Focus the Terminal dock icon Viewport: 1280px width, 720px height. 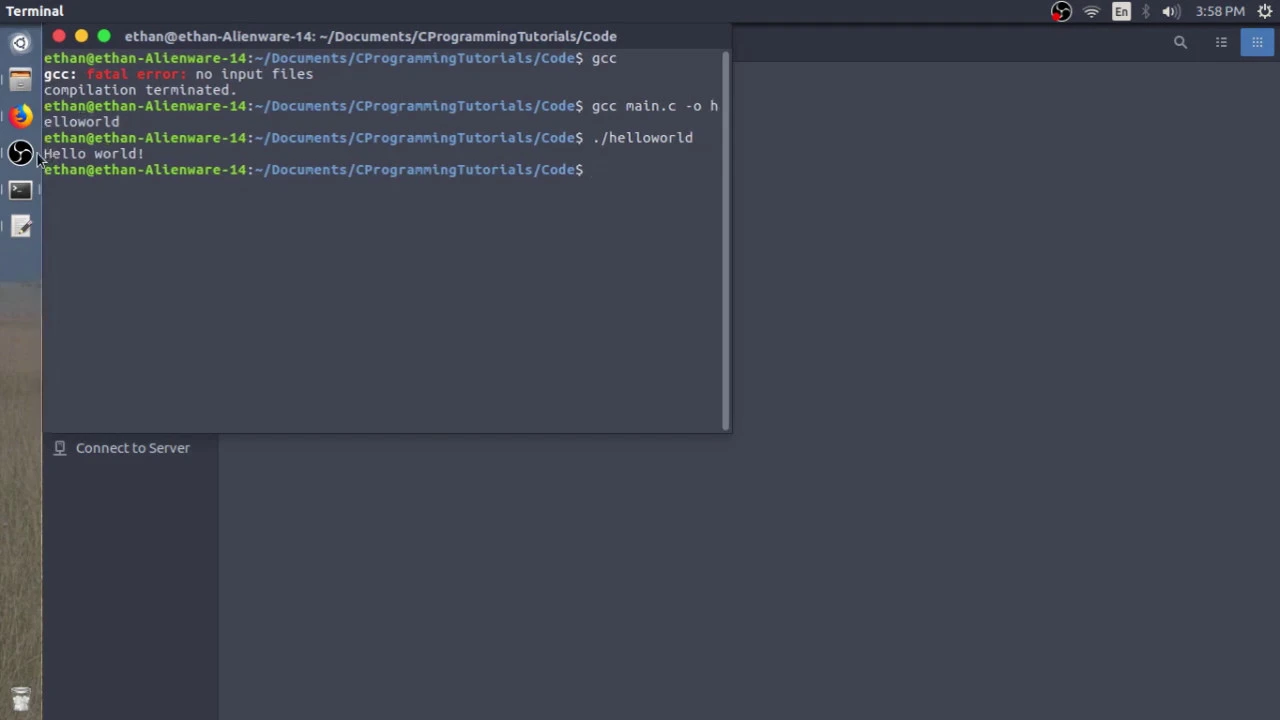[20, 190]
